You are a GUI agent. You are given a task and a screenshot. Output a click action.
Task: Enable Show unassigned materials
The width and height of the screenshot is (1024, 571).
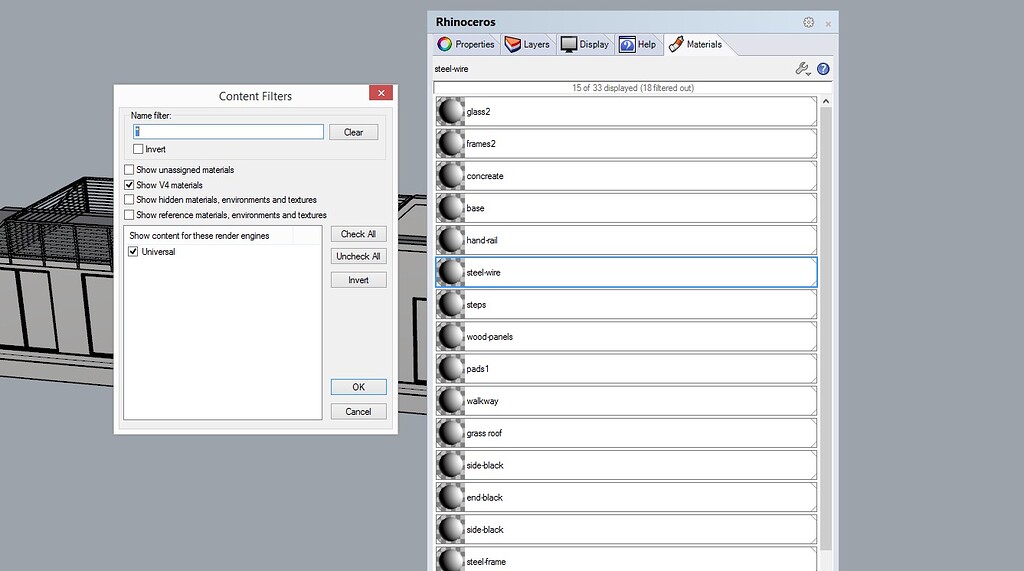[x=129, y=170]
